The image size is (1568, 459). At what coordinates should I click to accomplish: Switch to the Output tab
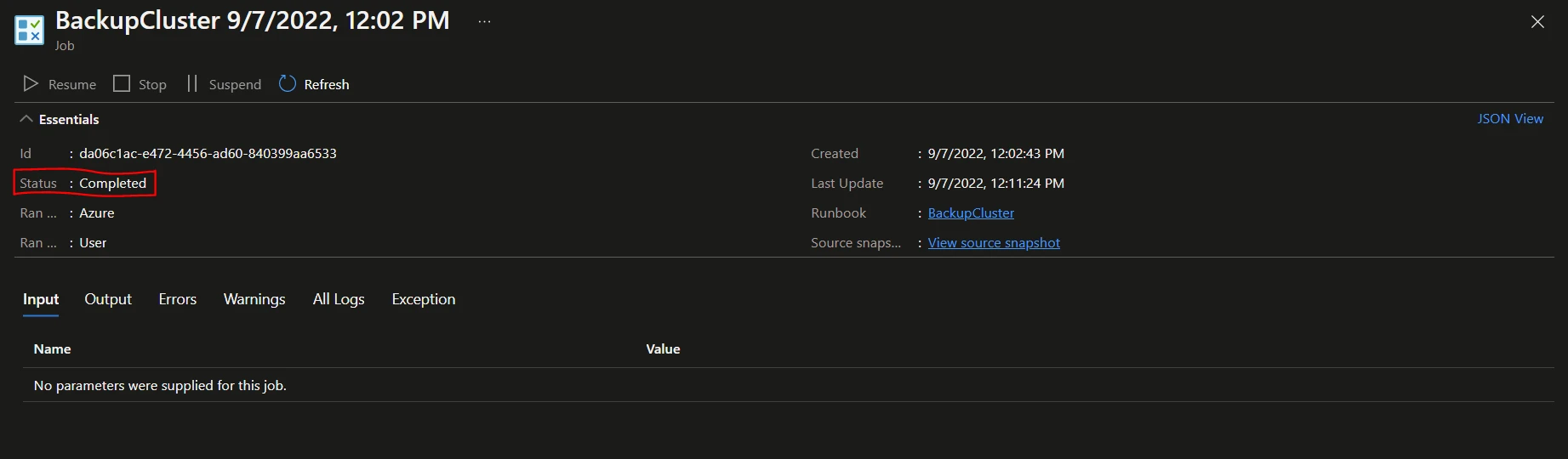coord(108,299)
